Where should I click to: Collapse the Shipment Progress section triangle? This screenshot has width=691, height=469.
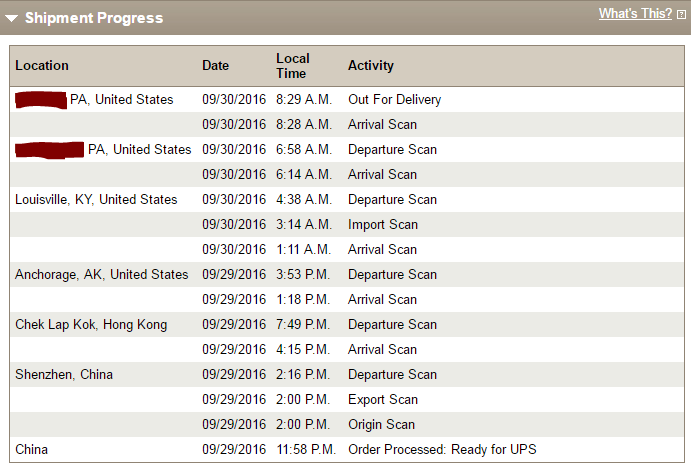tap(11, 18)
